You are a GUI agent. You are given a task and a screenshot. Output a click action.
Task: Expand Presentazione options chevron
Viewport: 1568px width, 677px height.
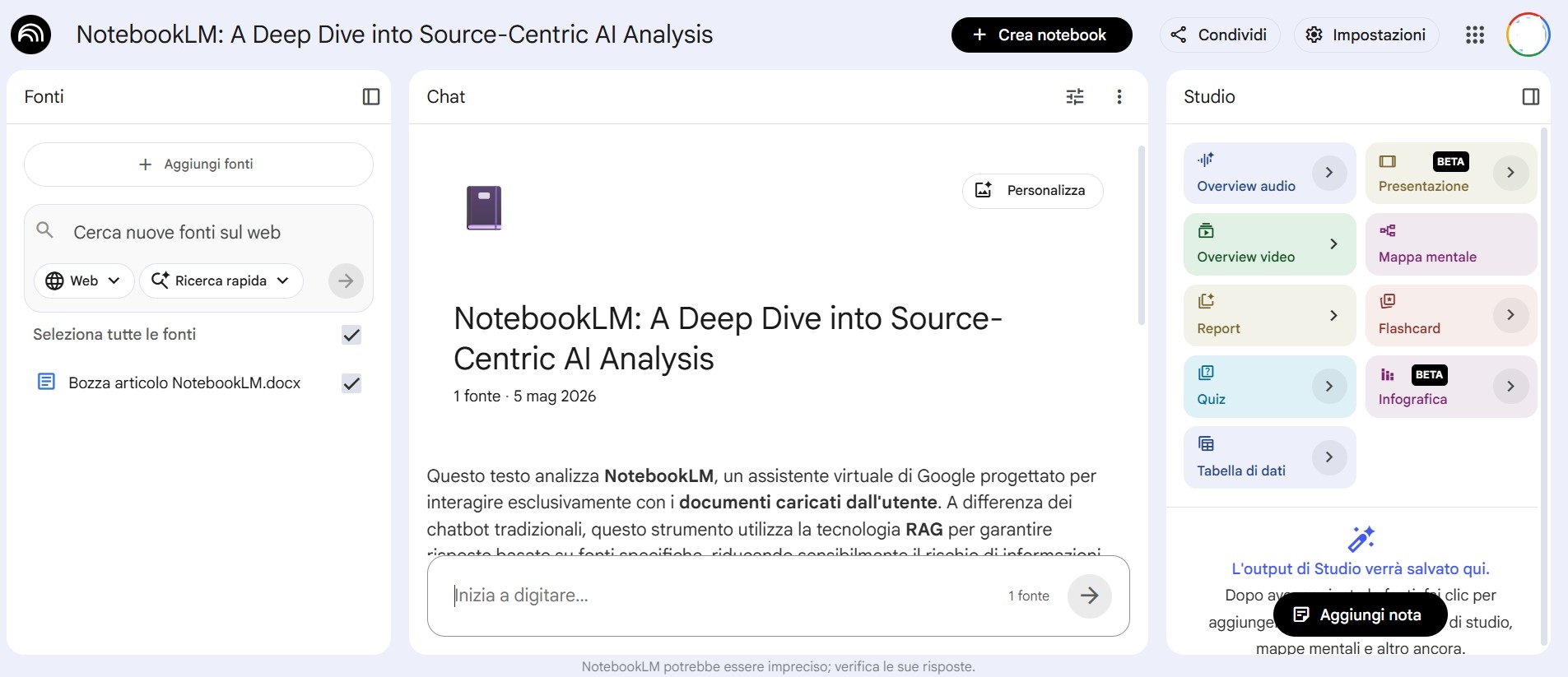tap(1510, 173)
